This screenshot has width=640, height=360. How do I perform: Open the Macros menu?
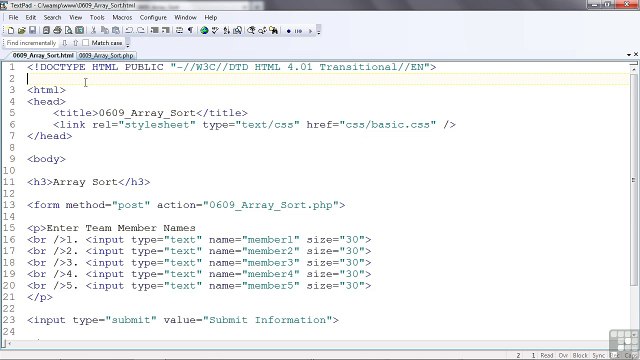pyautogui.click(x=122, y=18)
